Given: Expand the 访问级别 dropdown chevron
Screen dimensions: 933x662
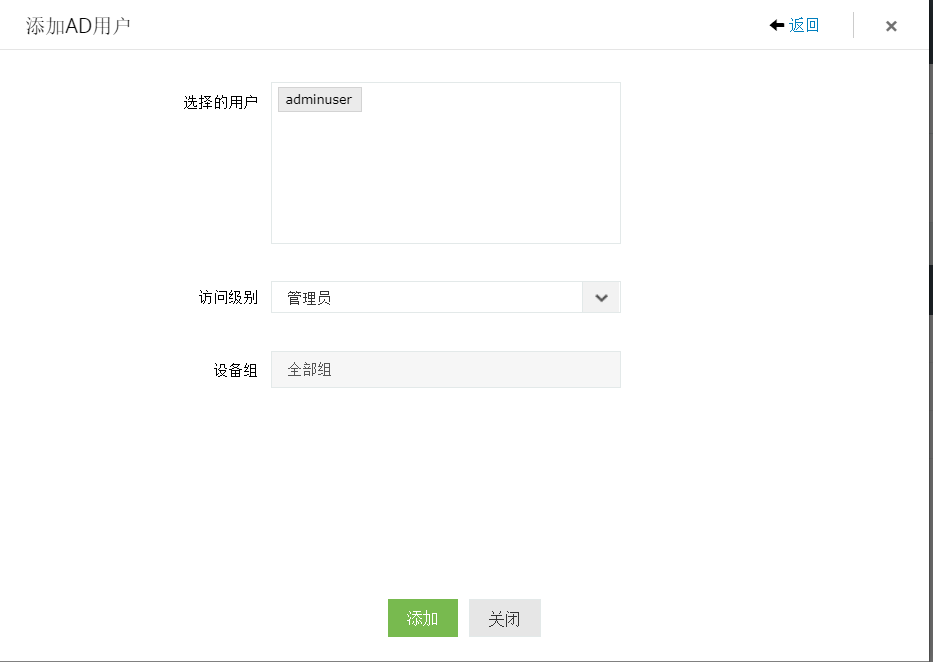Looking at the screenshot, I should click(x=601, y=298).
